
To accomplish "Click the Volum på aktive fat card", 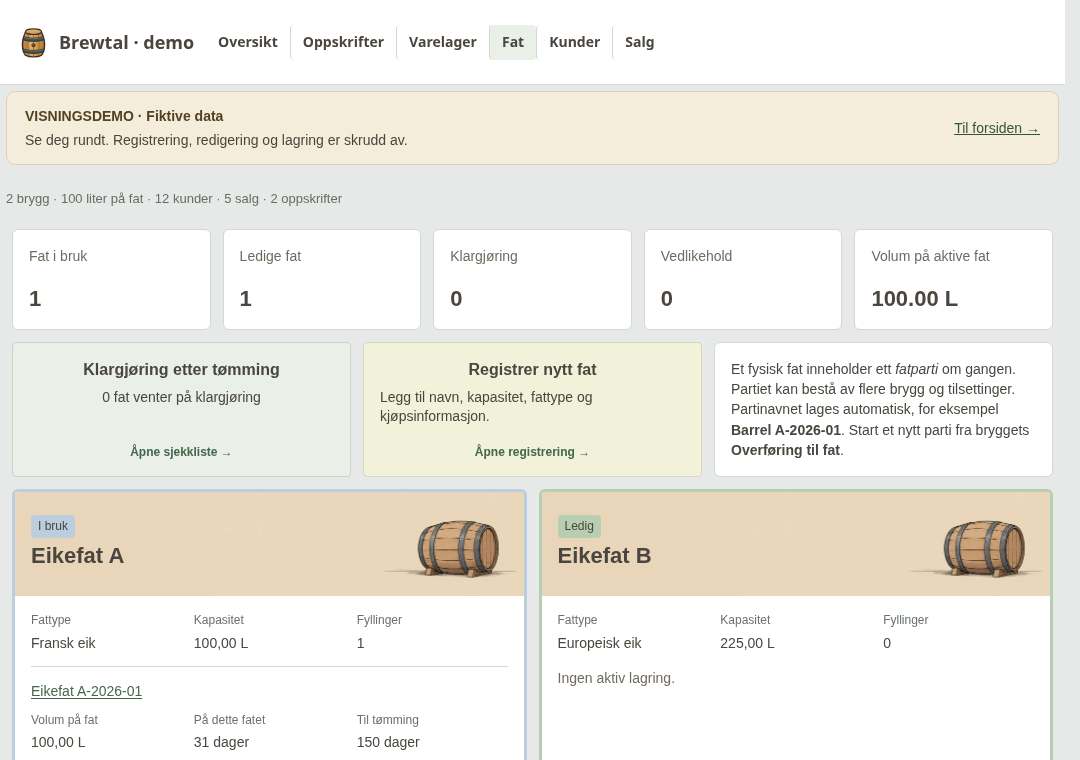I will pos(953,279).
